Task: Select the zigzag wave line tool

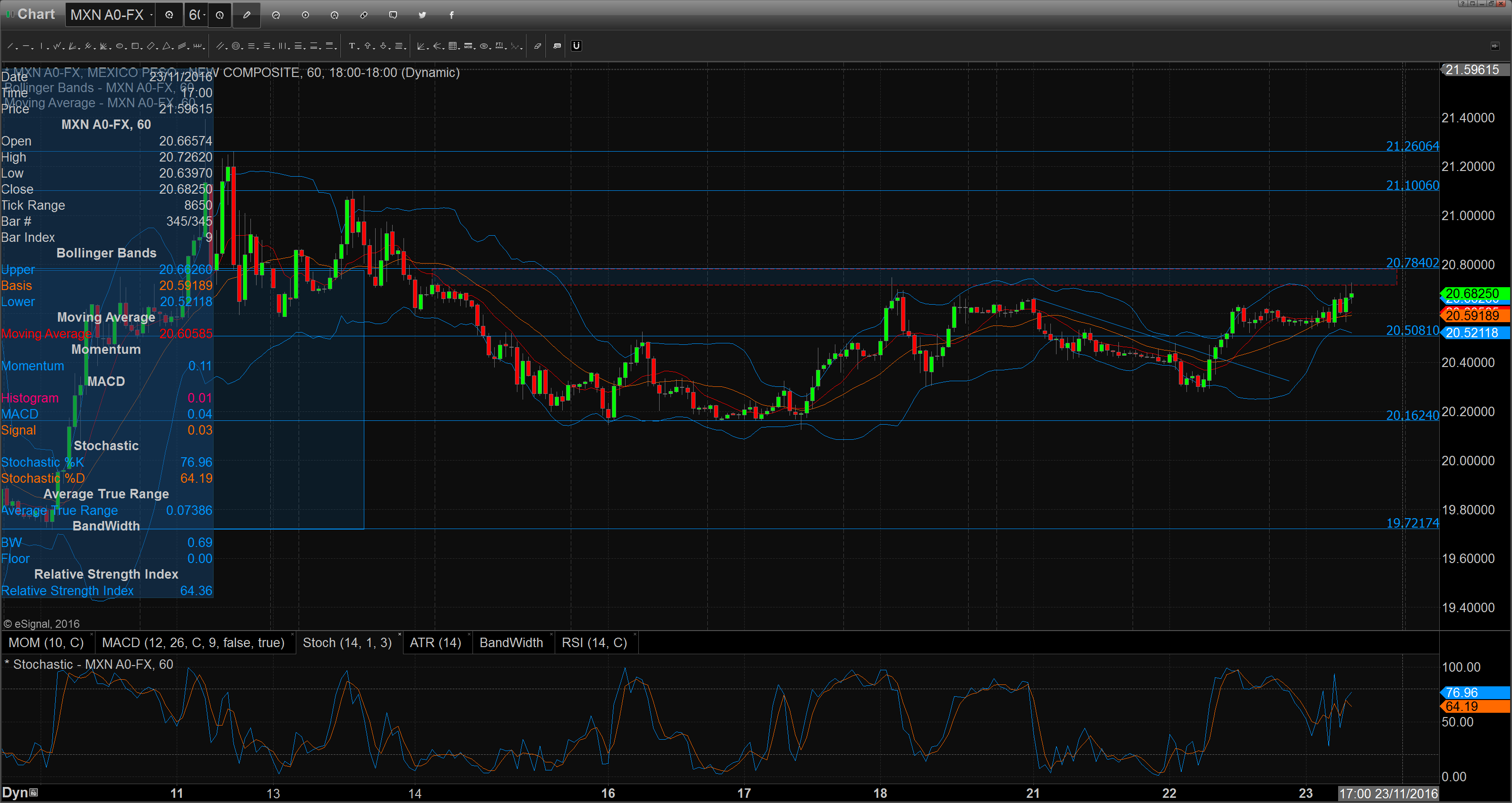Action: [x=57, y=46]
